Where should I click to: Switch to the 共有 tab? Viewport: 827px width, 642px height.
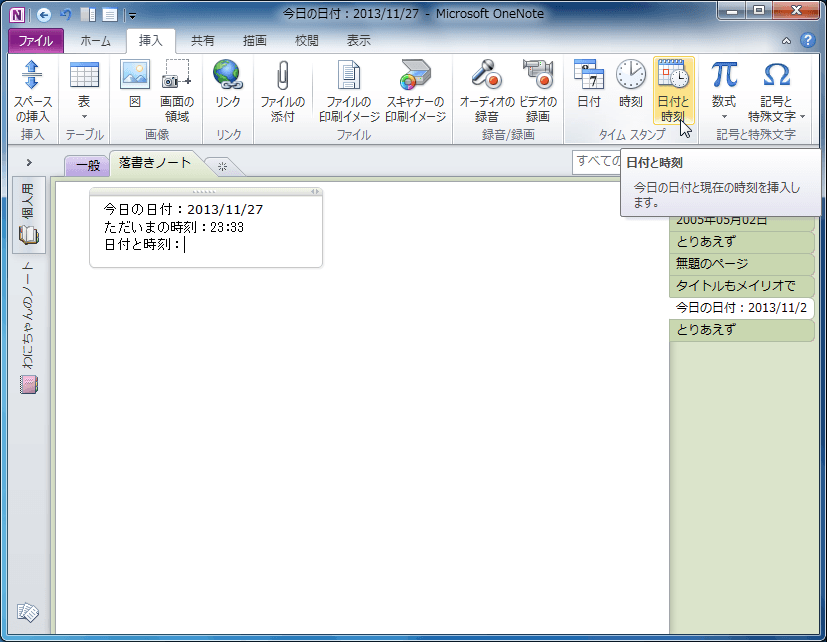[203, 41]
